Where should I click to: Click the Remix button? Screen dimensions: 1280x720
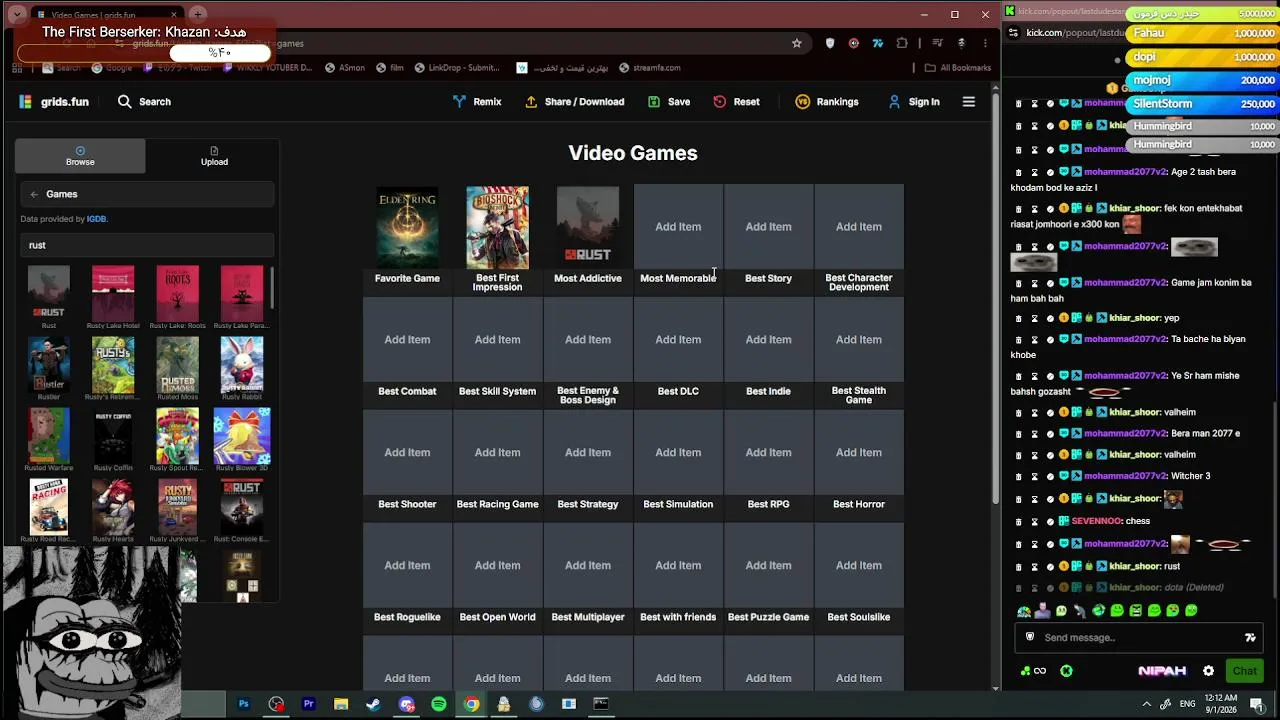click(x=477, y=101)
